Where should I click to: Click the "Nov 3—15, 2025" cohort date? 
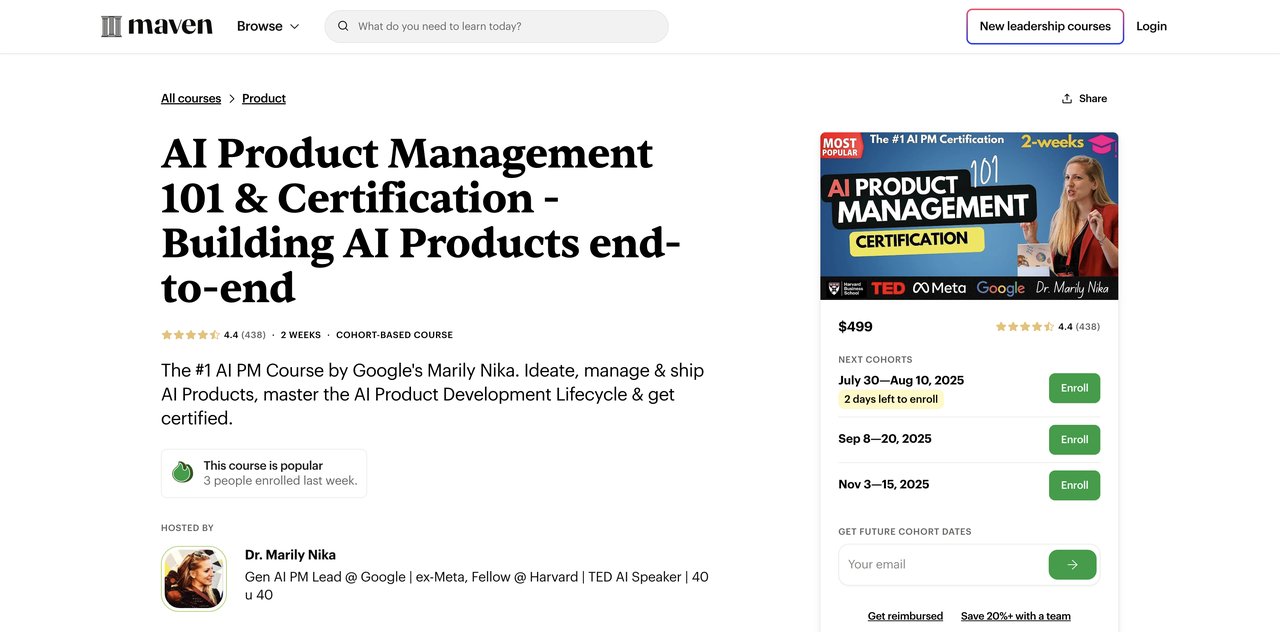[884, 485]
